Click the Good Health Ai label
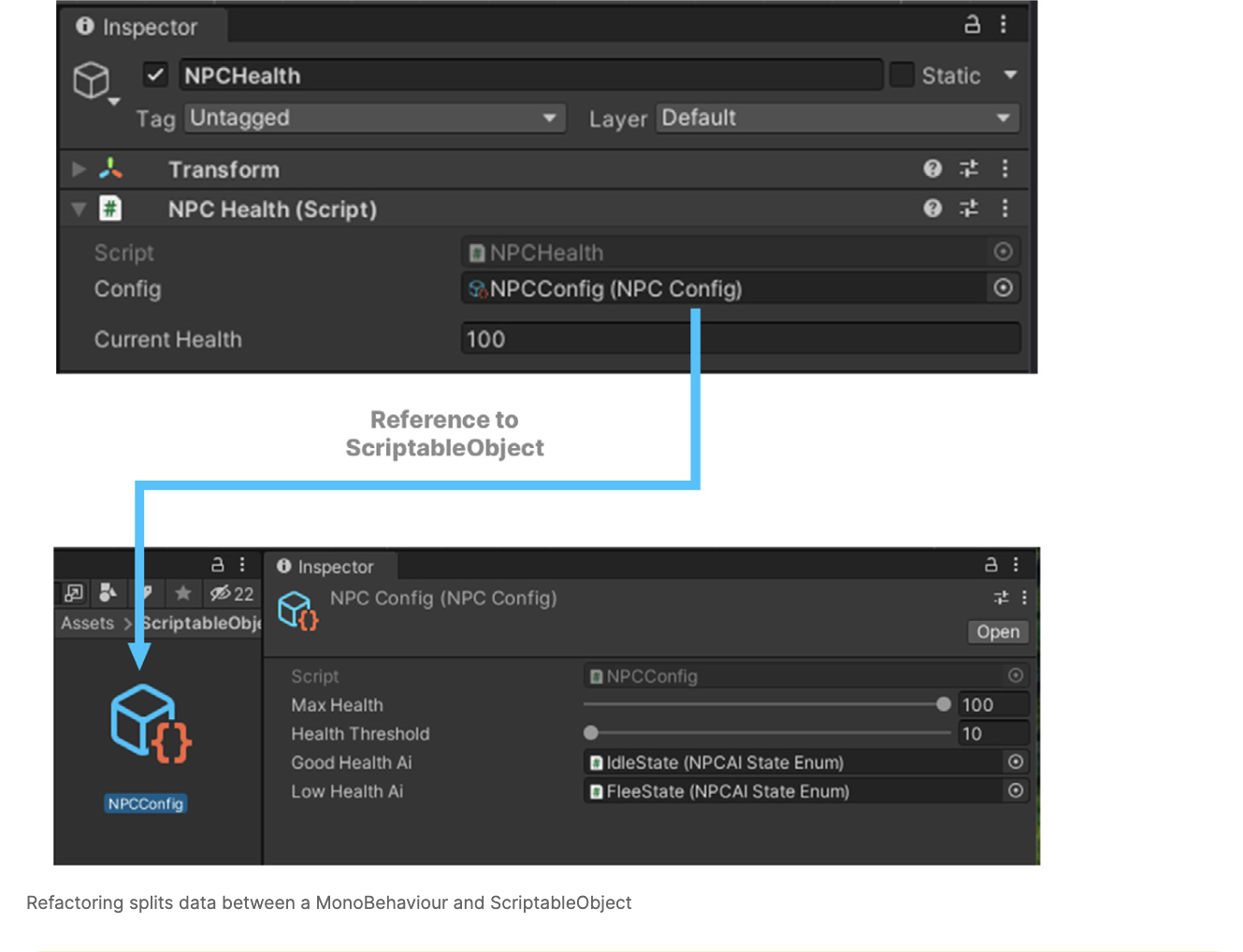This screenshot has height=952, width=1243. (351, 762)
